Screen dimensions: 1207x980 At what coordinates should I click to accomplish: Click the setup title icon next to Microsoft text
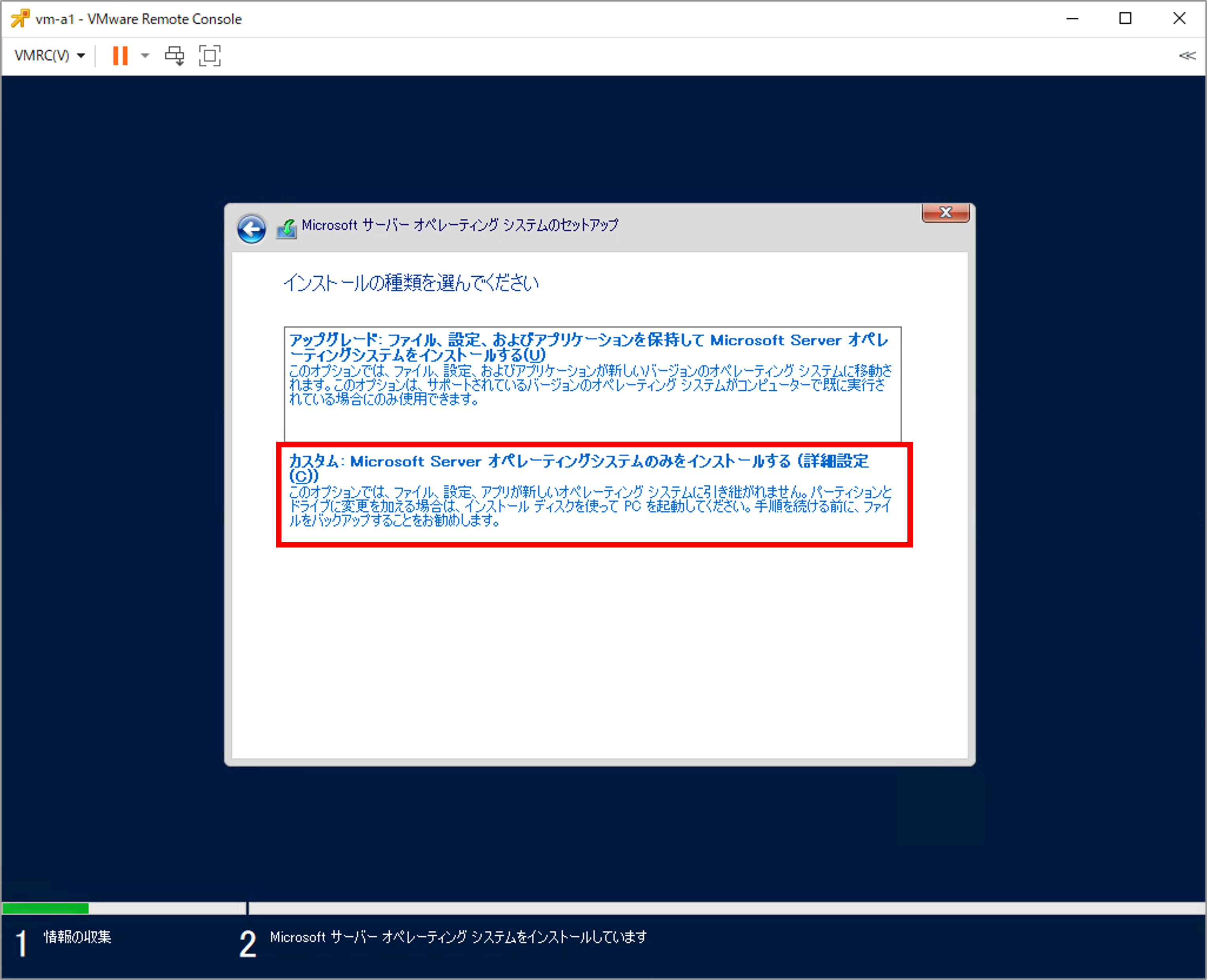point(287,229)
